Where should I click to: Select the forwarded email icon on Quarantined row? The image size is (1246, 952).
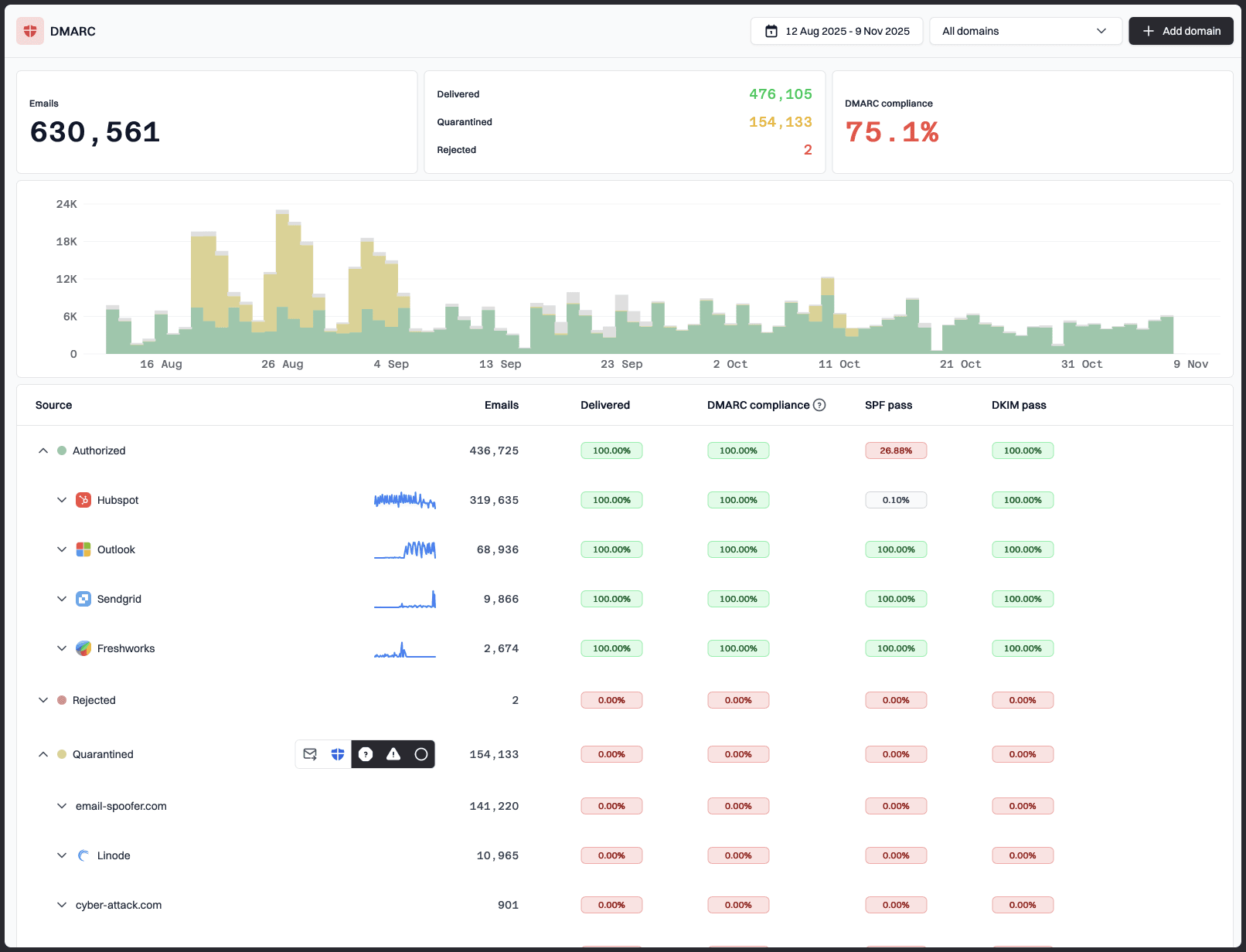tap(310, 754)
